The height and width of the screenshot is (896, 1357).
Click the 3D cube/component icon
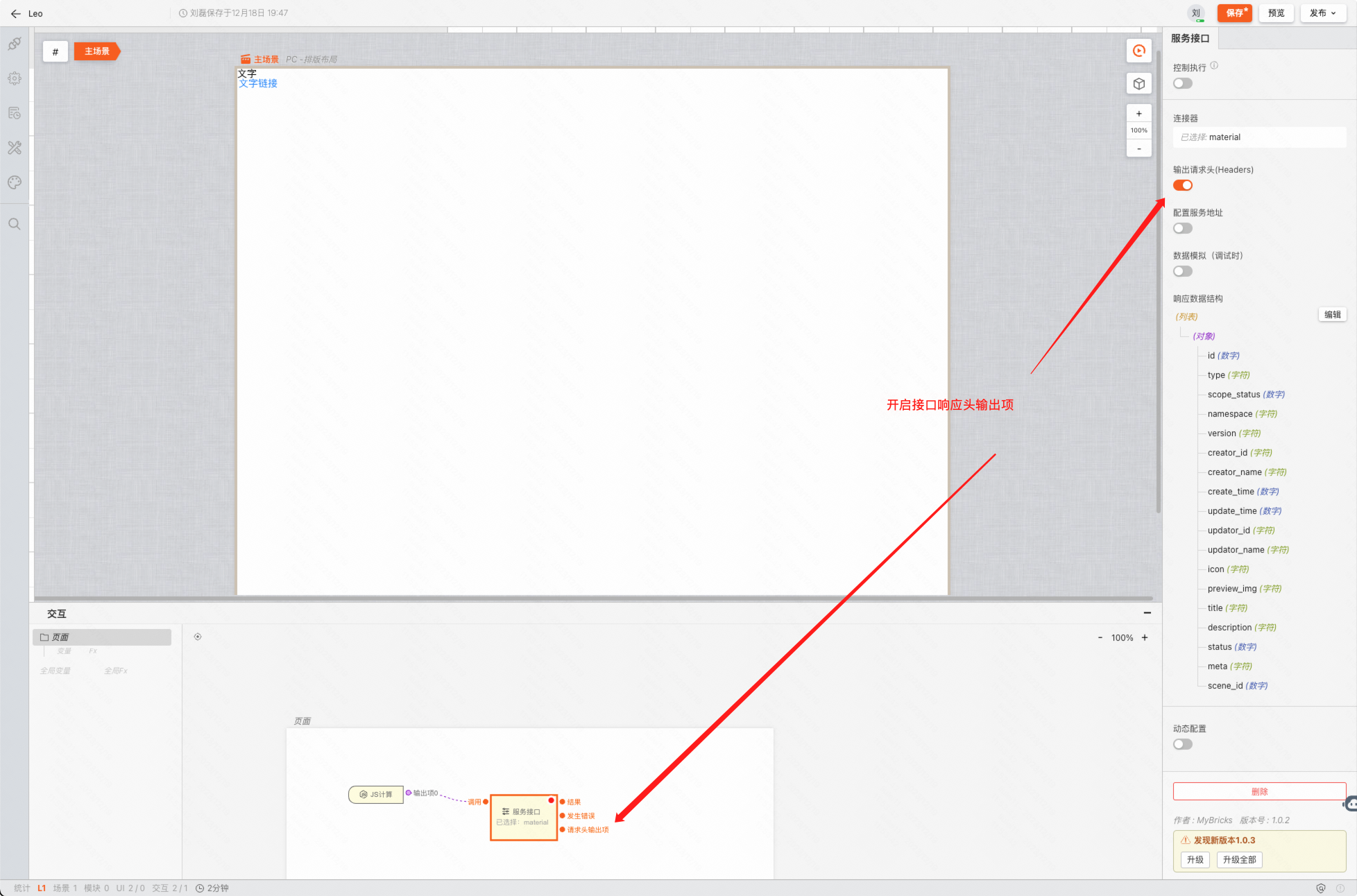click(1139, 84)
